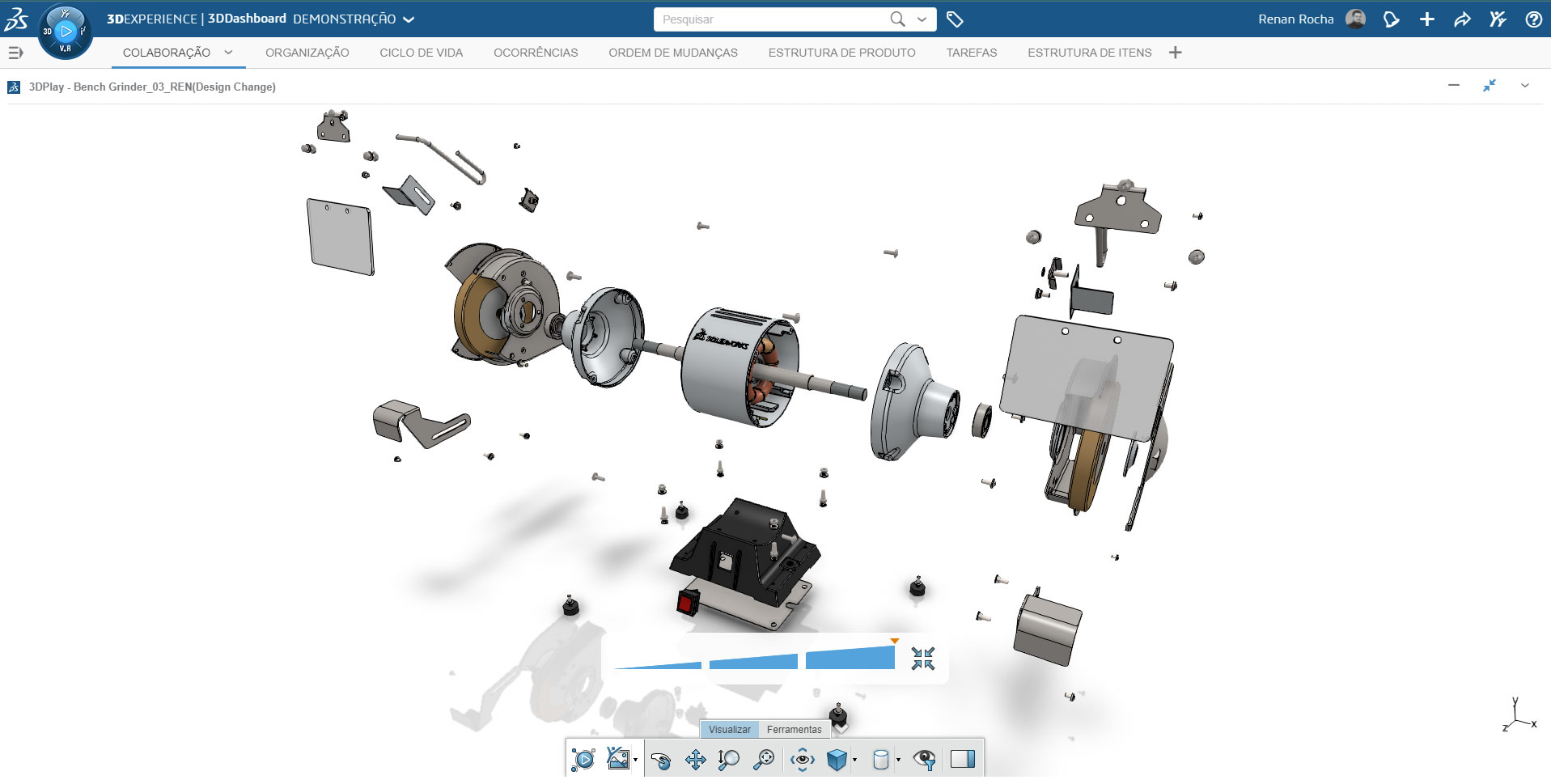The image size is (1551, 784).
Task: Click the 3DPlay play experience icon
Action: (583, 759)
